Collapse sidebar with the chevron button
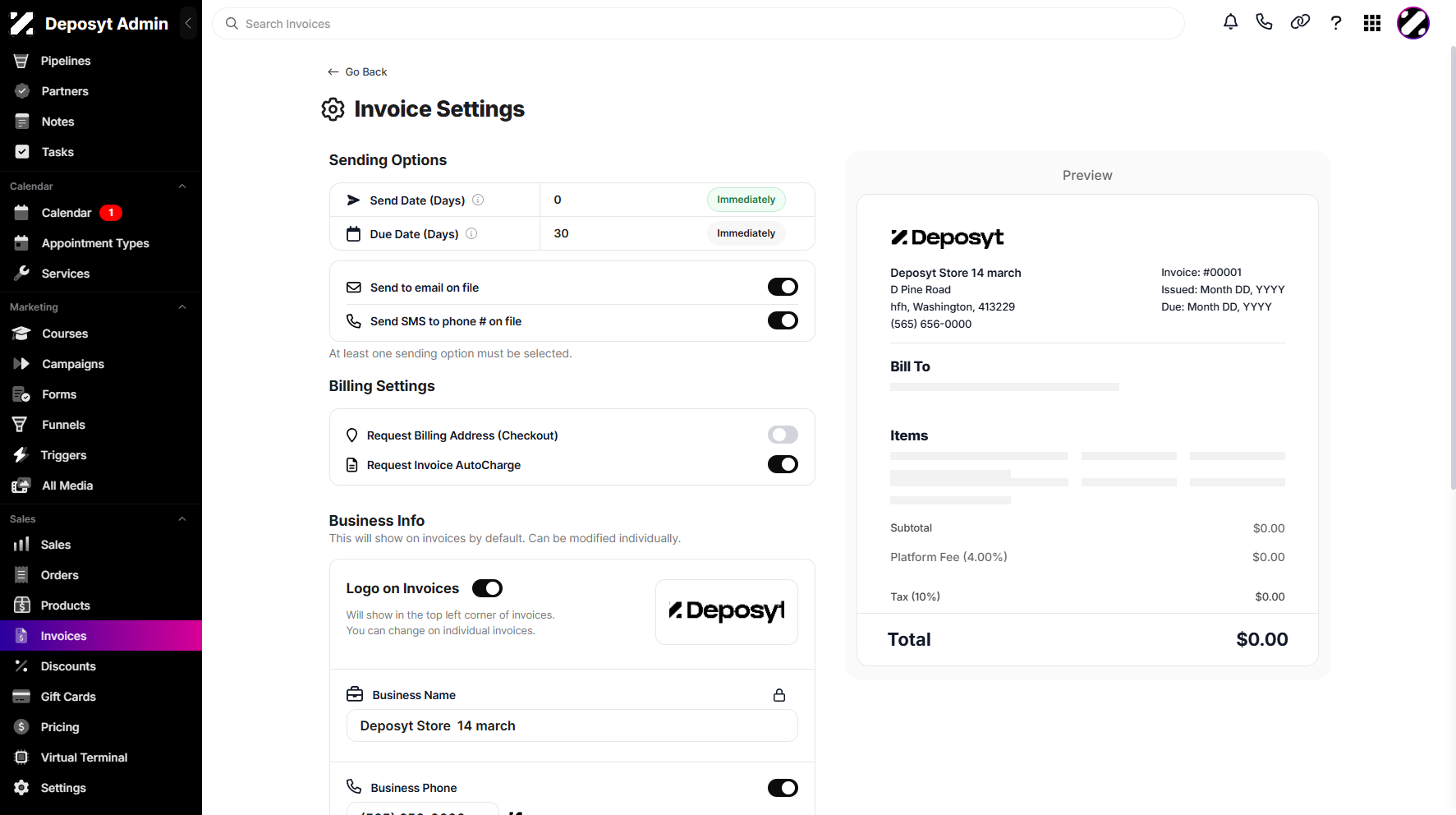Screen dimensions: 1456x815 point(188,23)
